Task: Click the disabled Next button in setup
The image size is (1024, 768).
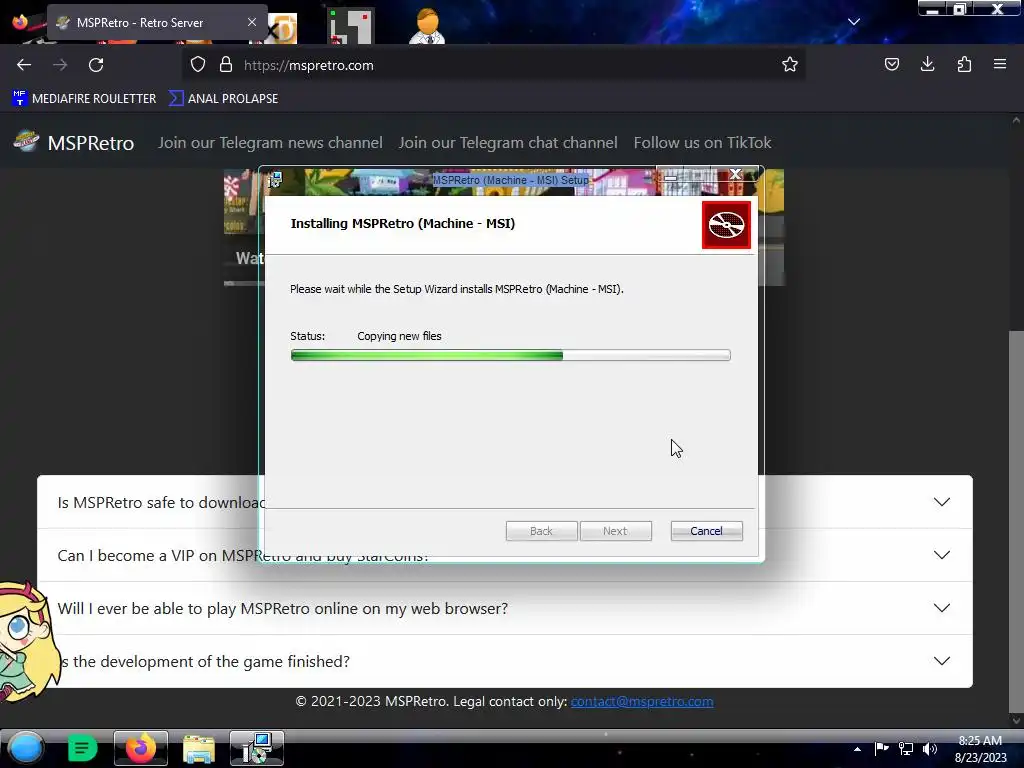Action: pos(615,531)
